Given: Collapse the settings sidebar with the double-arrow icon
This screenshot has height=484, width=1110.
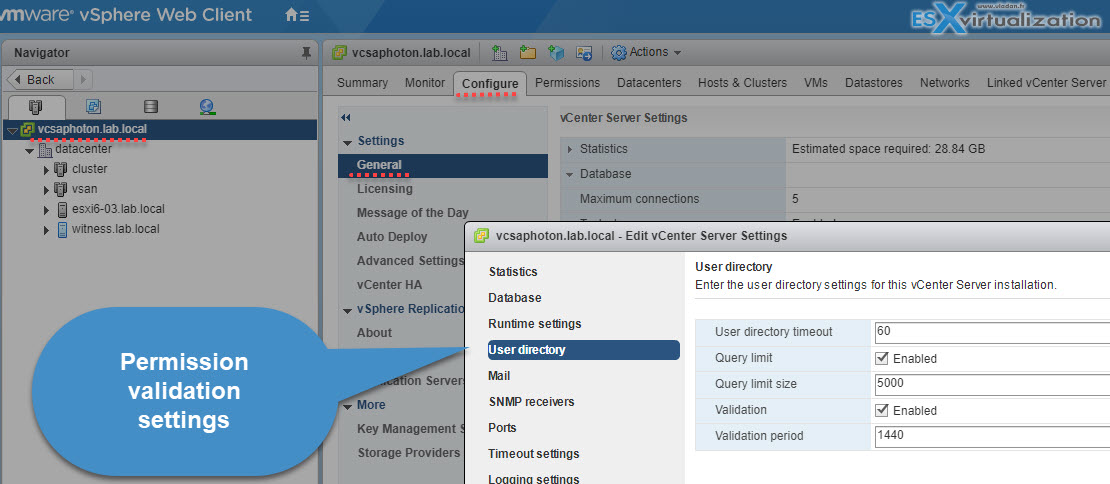Looking at the screenshot, I should 345,117.
